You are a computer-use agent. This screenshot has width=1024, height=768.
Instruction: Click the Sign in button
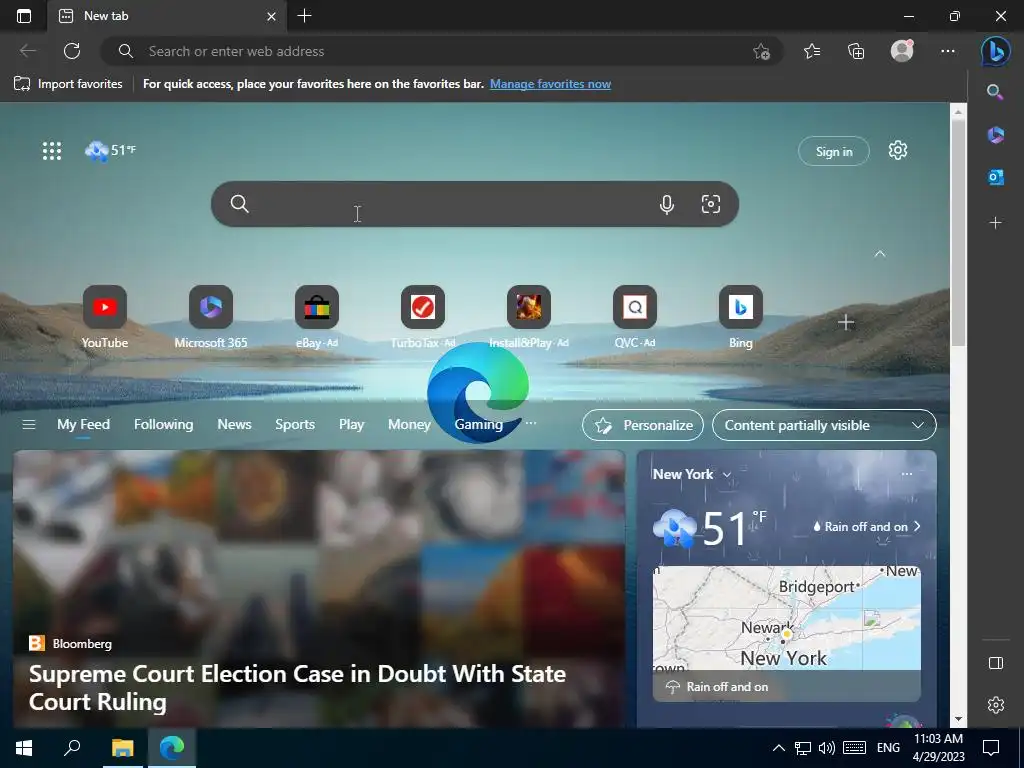tap(833, 152)
